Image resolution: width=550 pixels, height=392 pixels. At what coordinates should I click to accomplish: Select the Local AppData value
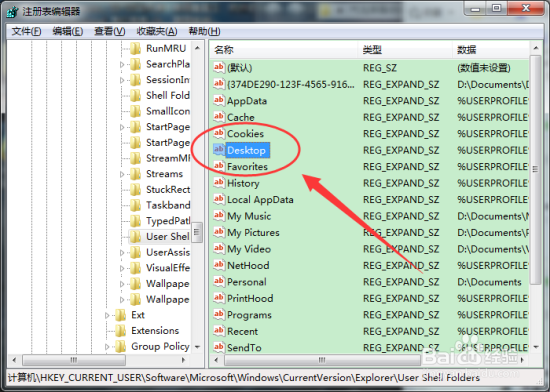[260, 200]
